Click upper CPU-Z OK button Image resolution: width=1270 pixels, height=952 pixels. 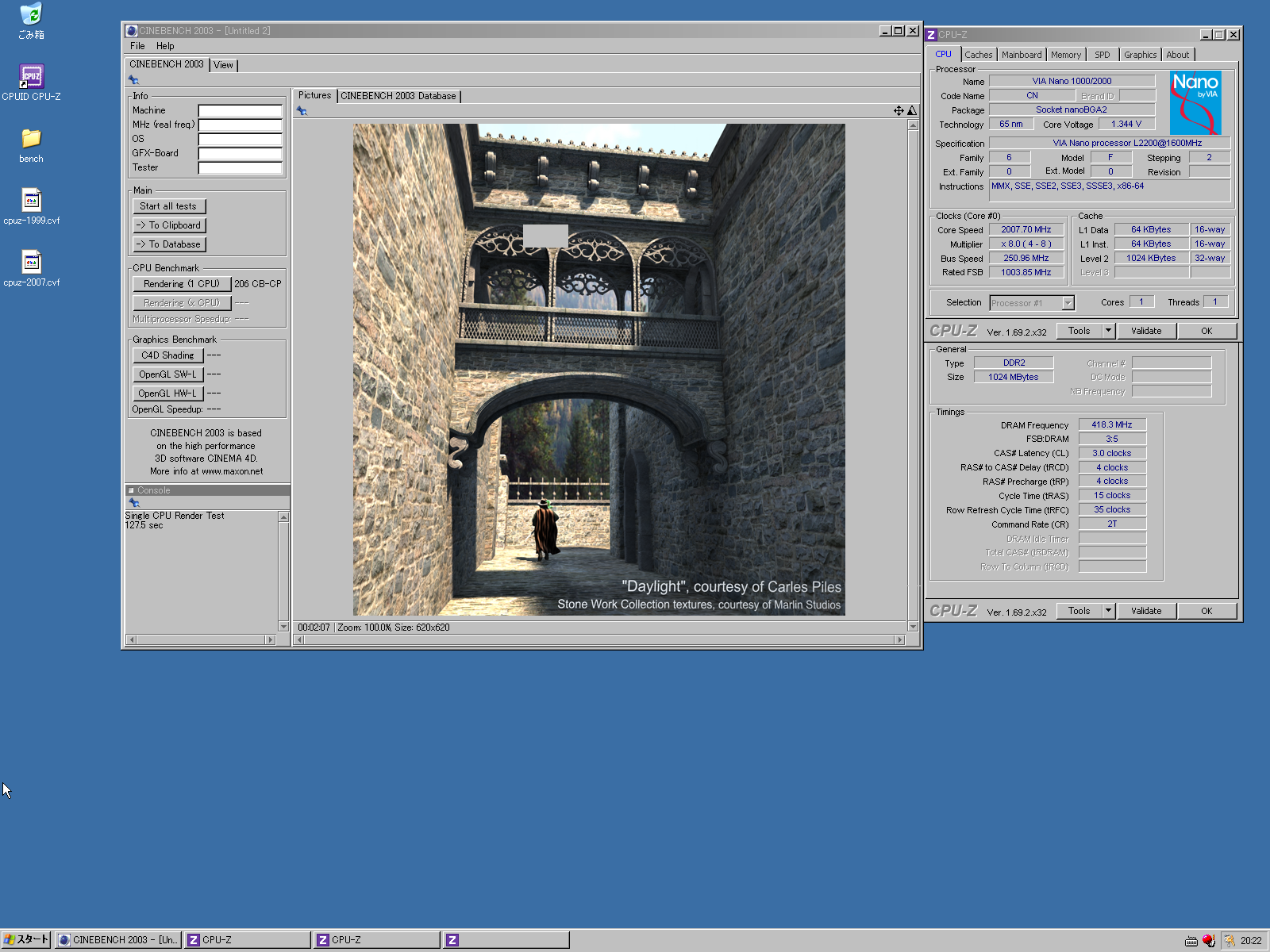[x=1206, y=331]
